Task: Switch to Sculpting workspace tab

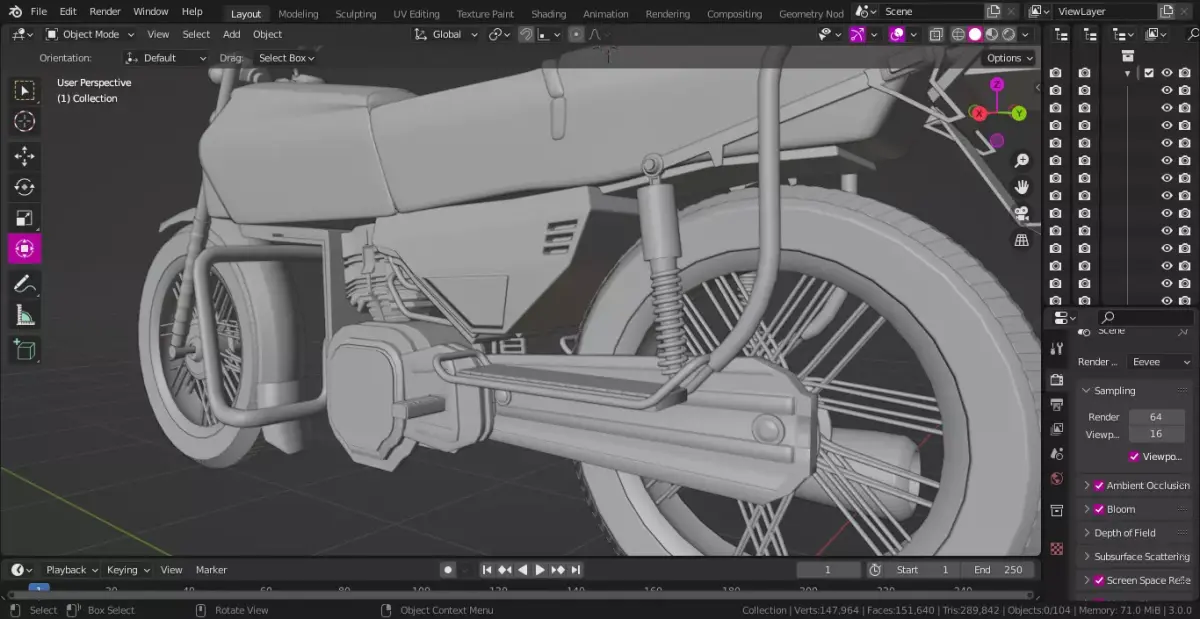Action: point(356,14)
